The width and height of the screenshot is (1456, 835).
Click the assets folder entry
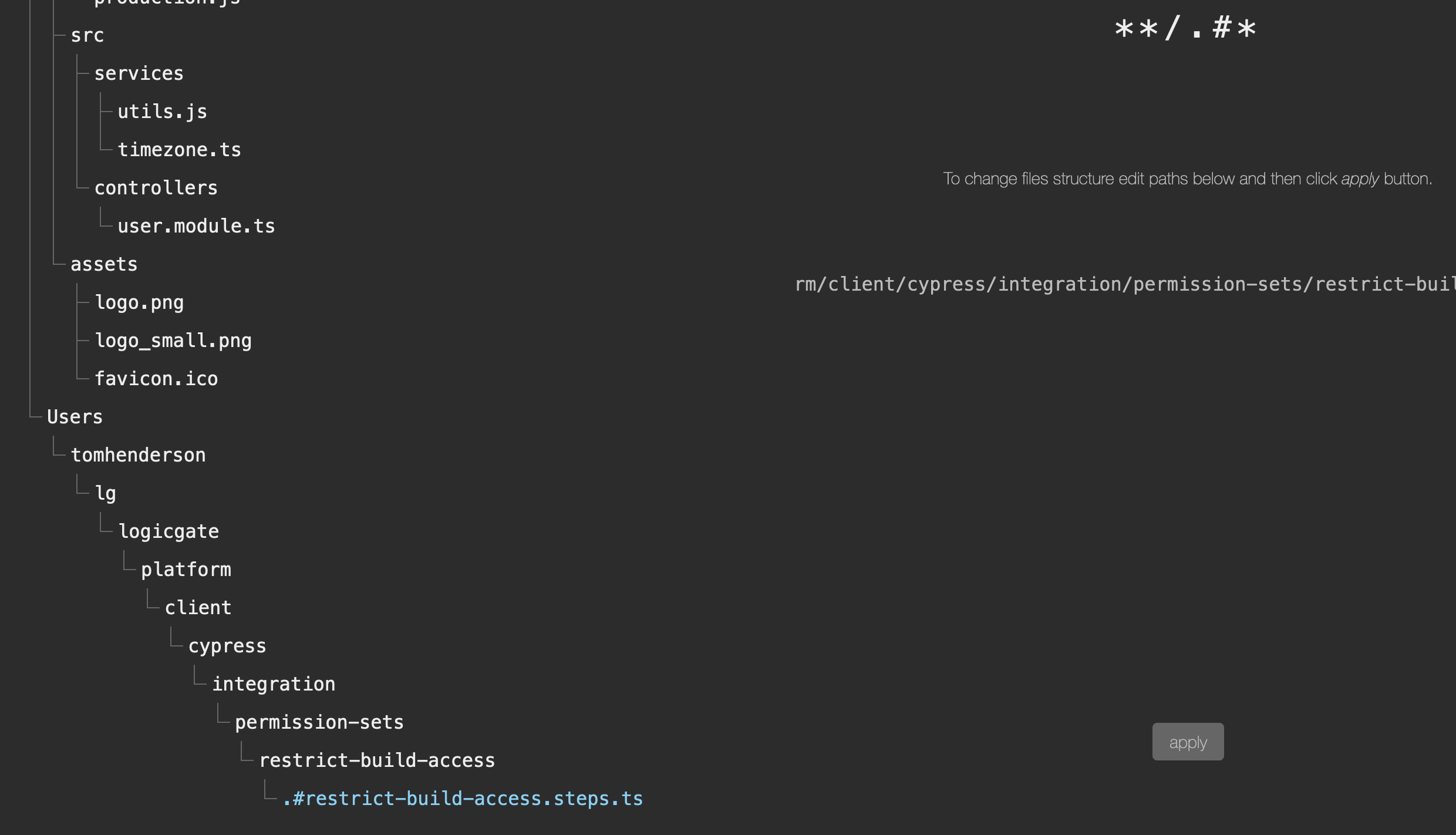click(105, 263)
